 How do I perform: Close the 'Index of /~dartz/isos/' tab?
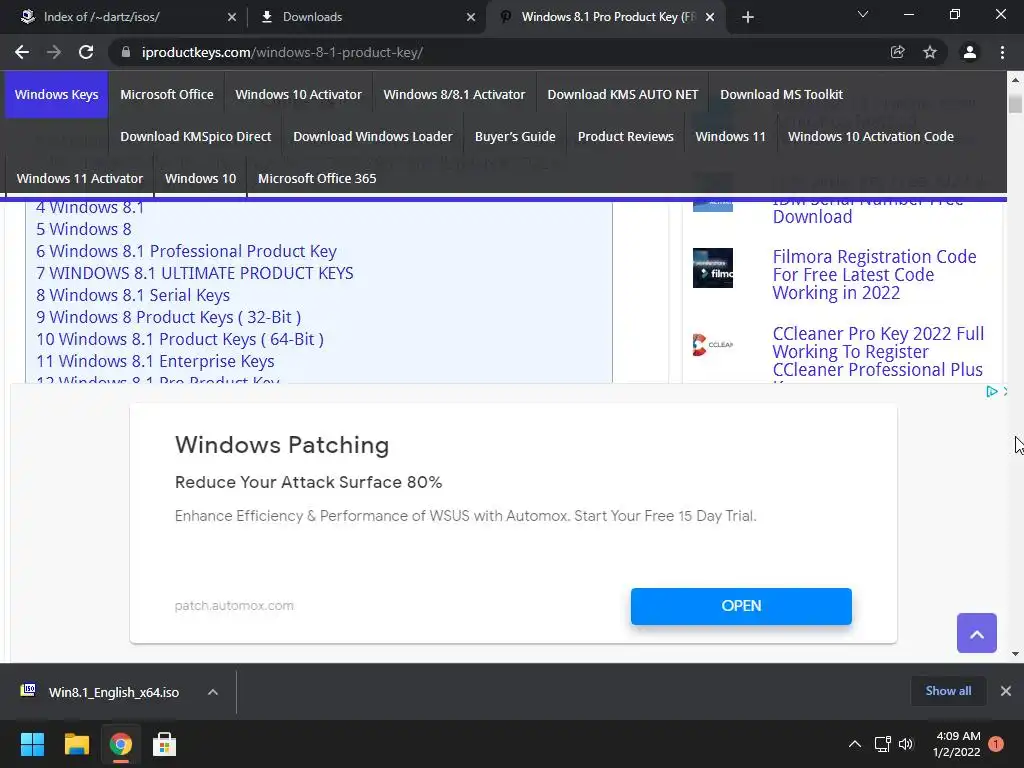pyautogui.click(x=232, y=17)
